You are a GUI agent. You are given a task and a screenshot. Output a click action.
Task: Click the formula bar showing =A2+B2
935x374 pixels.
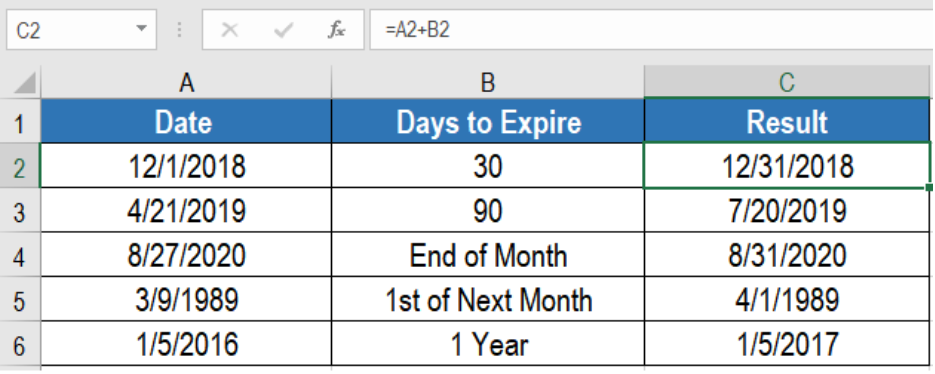click(x=652, y=29)
